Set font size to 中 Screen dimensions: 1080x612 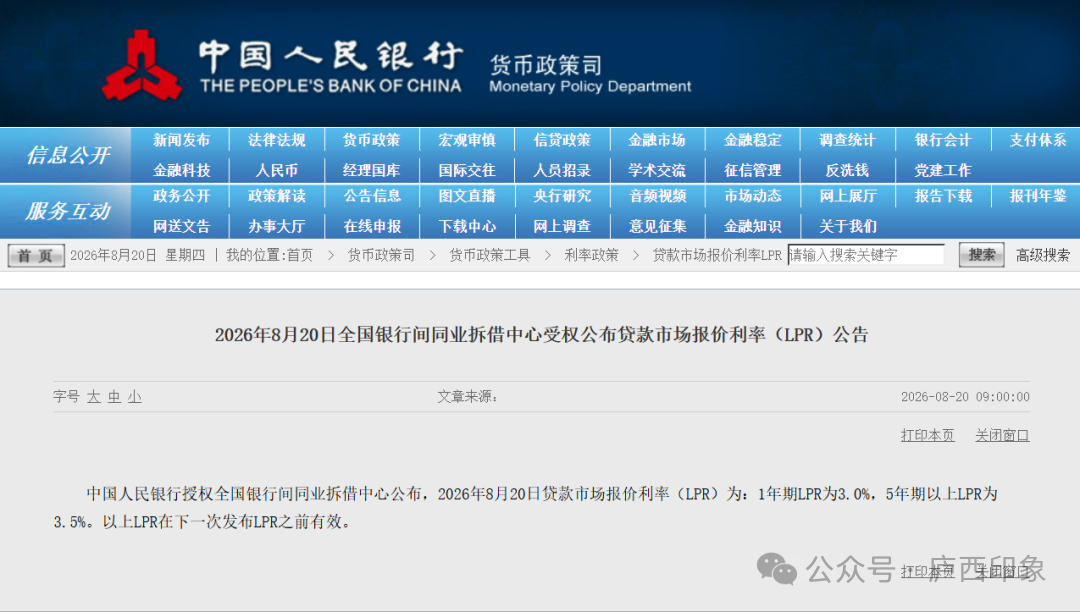point(114,397)
